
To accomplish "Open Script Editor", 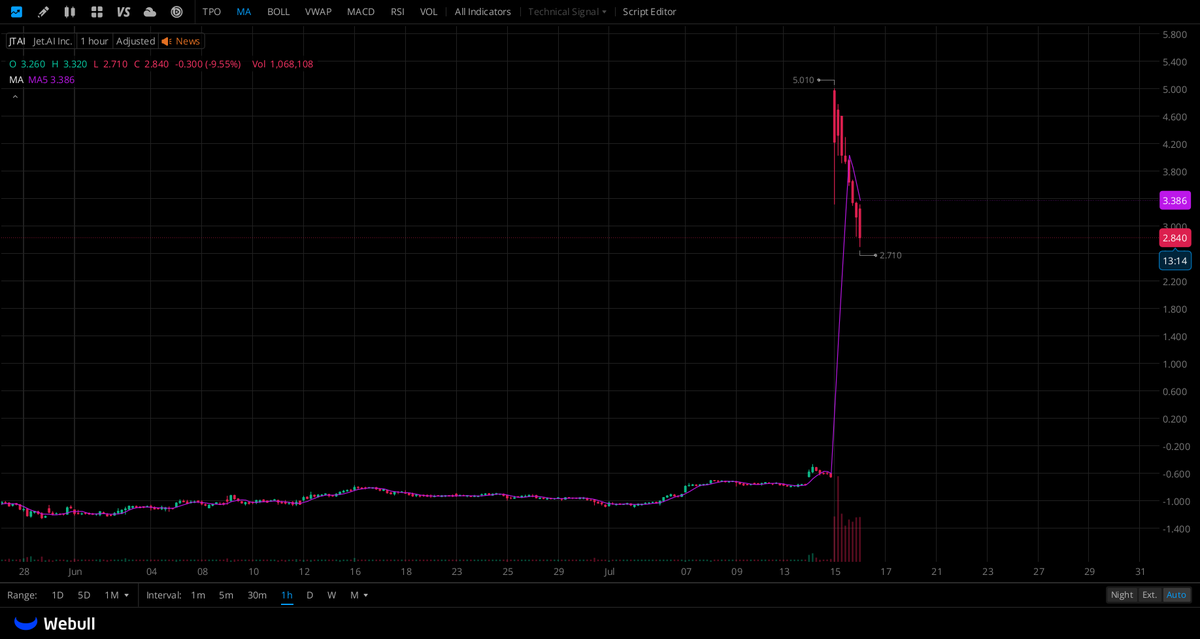I will (649, 12).
